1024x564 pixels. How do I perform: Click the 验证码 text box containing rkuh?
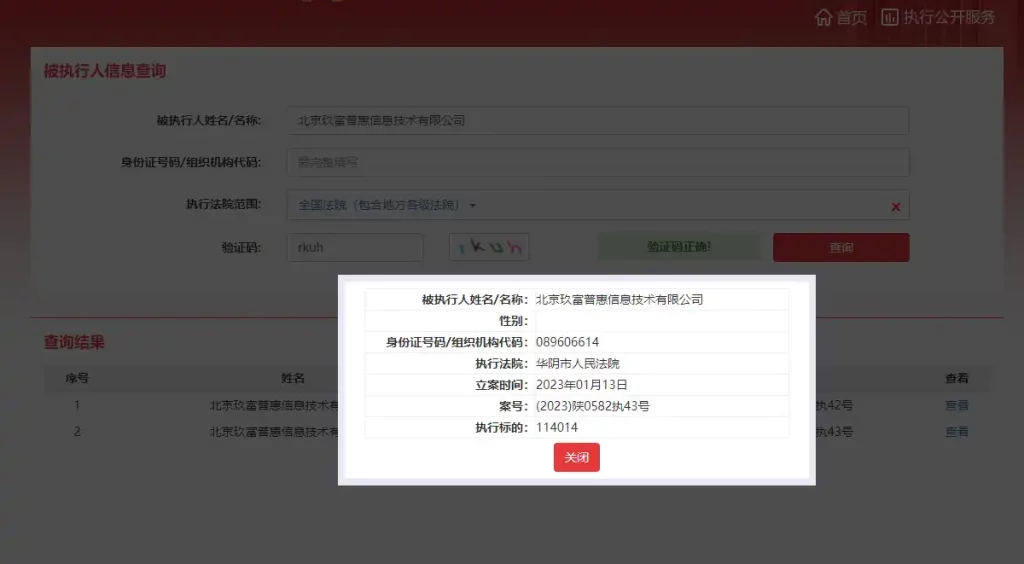tap(355, 247)
